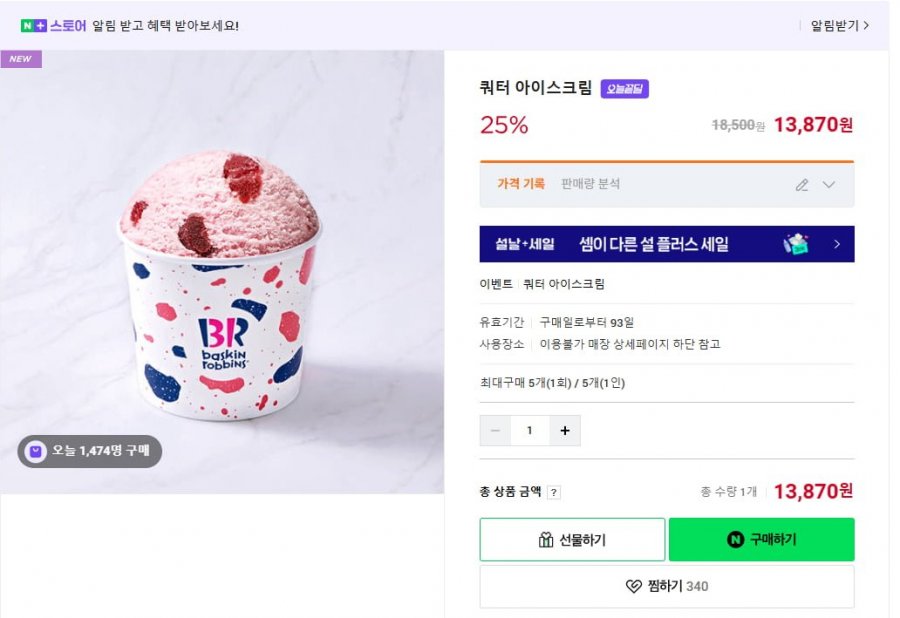900x618 pixels.
Task: Click the quantity input field
Action: [x=530, y=431]
